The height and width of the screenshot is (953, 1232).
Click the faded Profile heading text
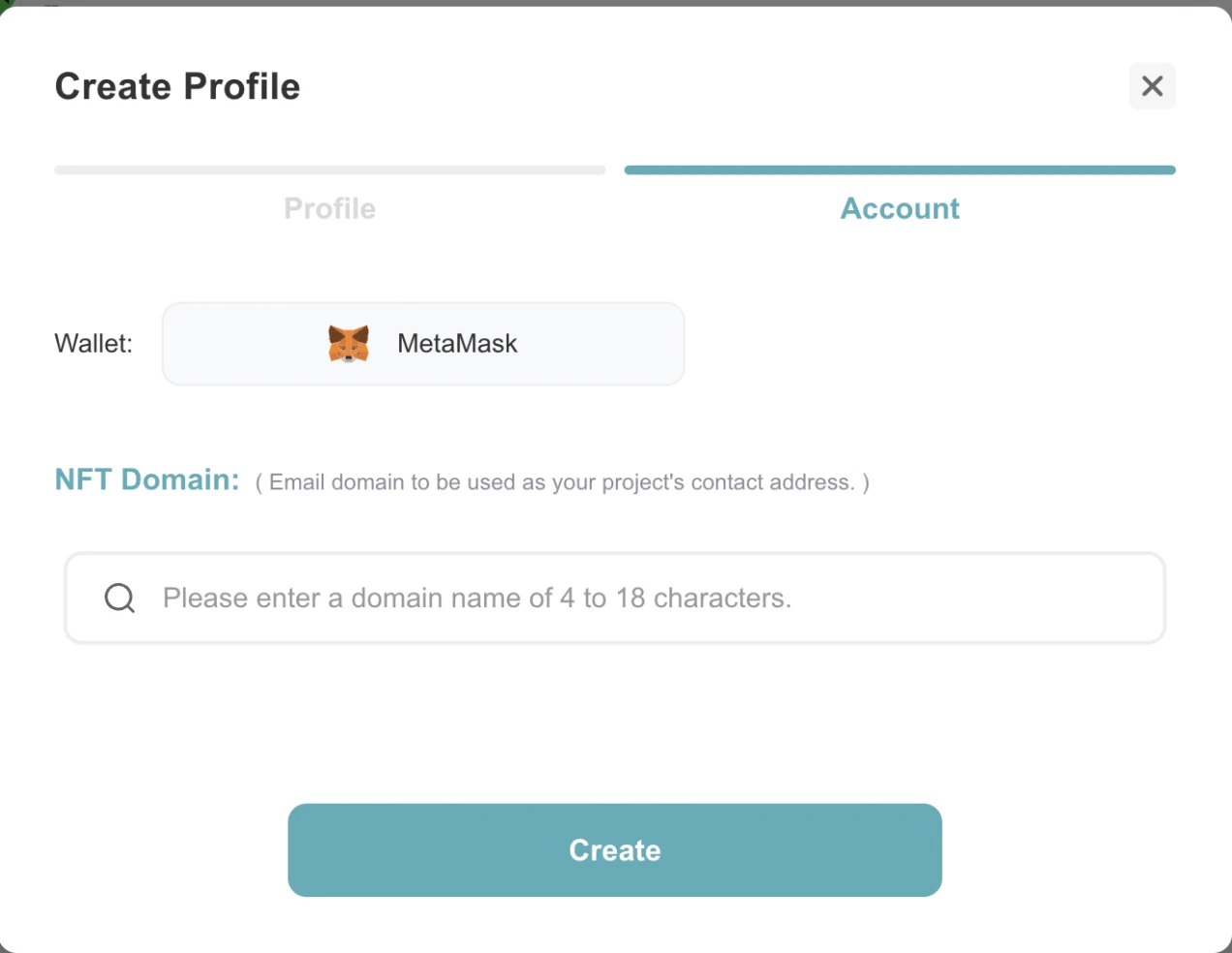329,208
